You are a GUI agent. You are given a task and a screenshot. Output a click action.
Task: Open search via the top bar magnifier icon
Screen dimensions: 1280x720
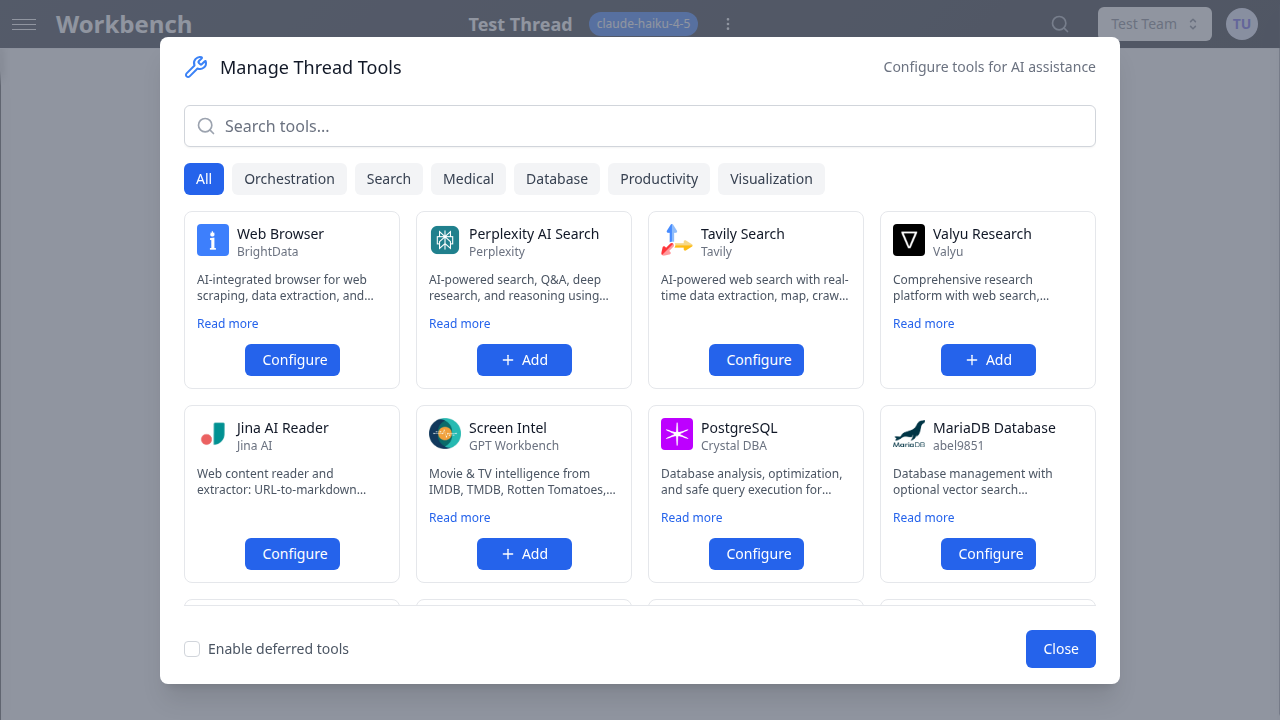coord(1058,23)
